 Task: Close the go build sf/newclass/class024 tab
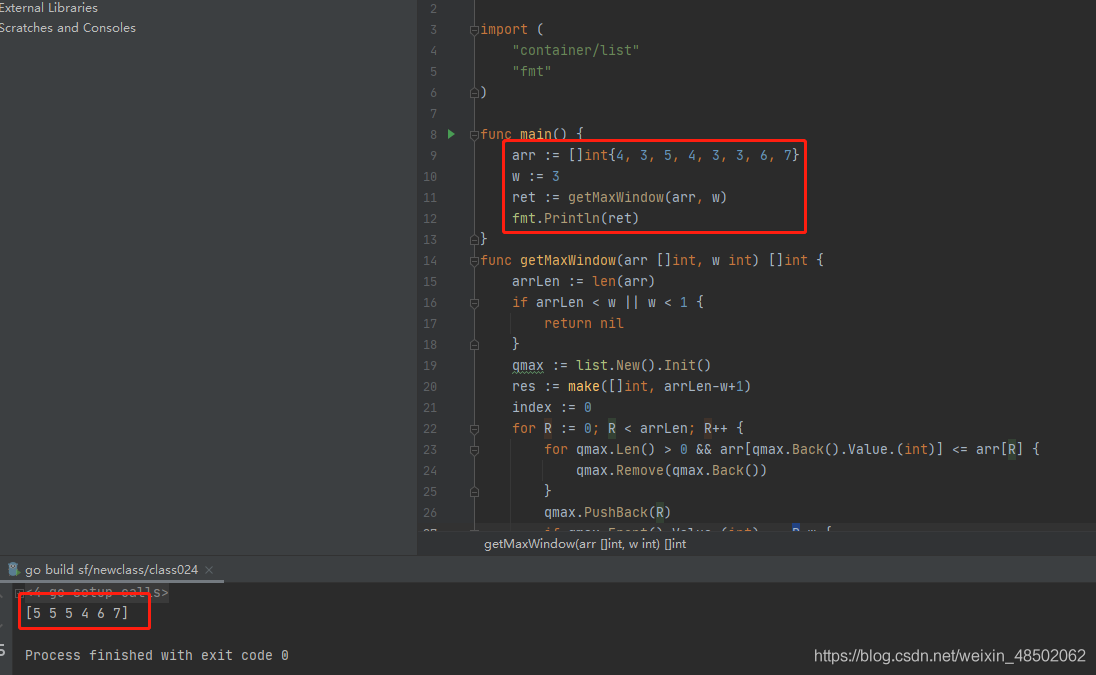coord(209,570)
